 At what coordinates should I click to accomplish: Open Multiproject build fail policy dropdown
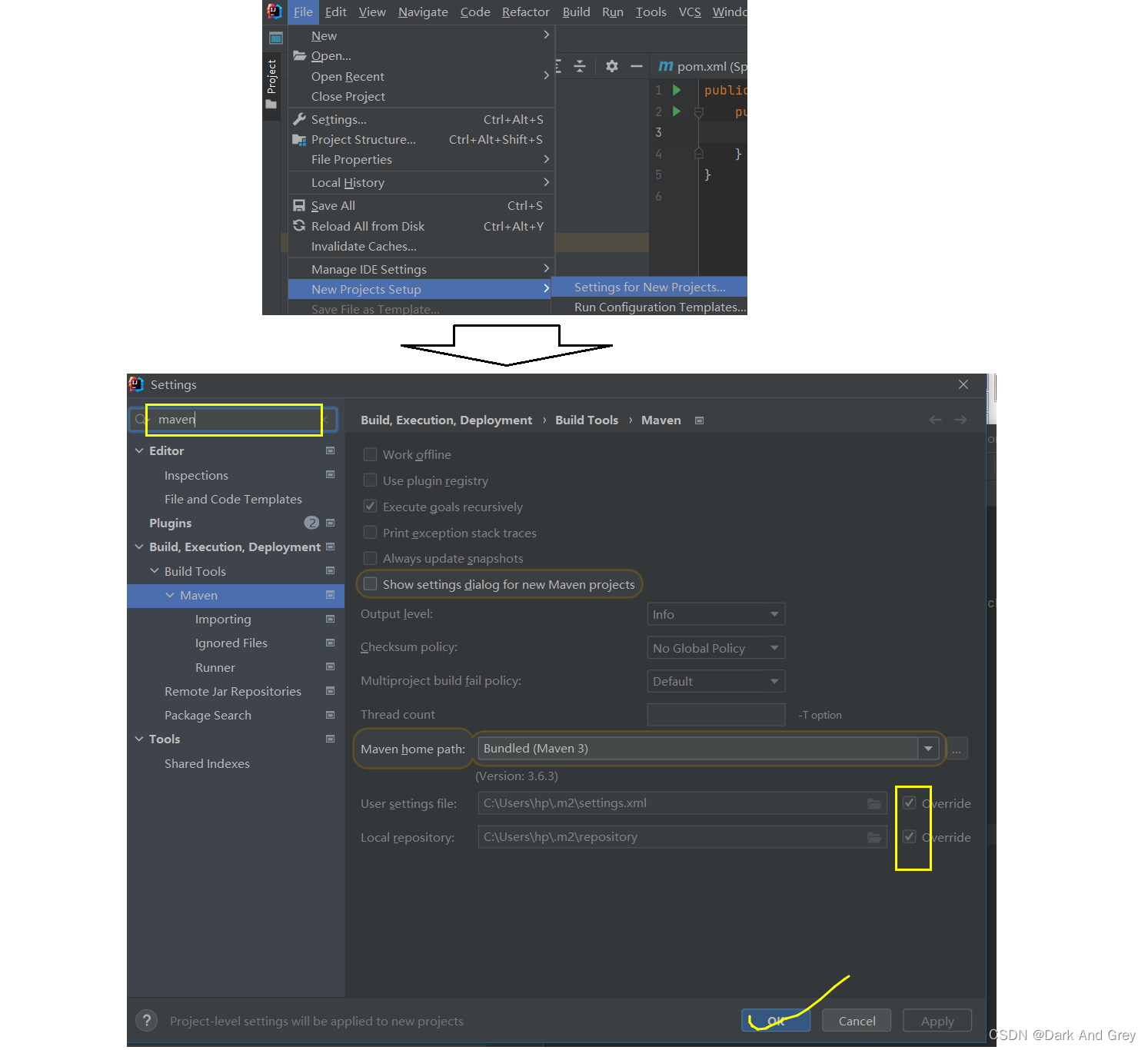click(716, 681)
